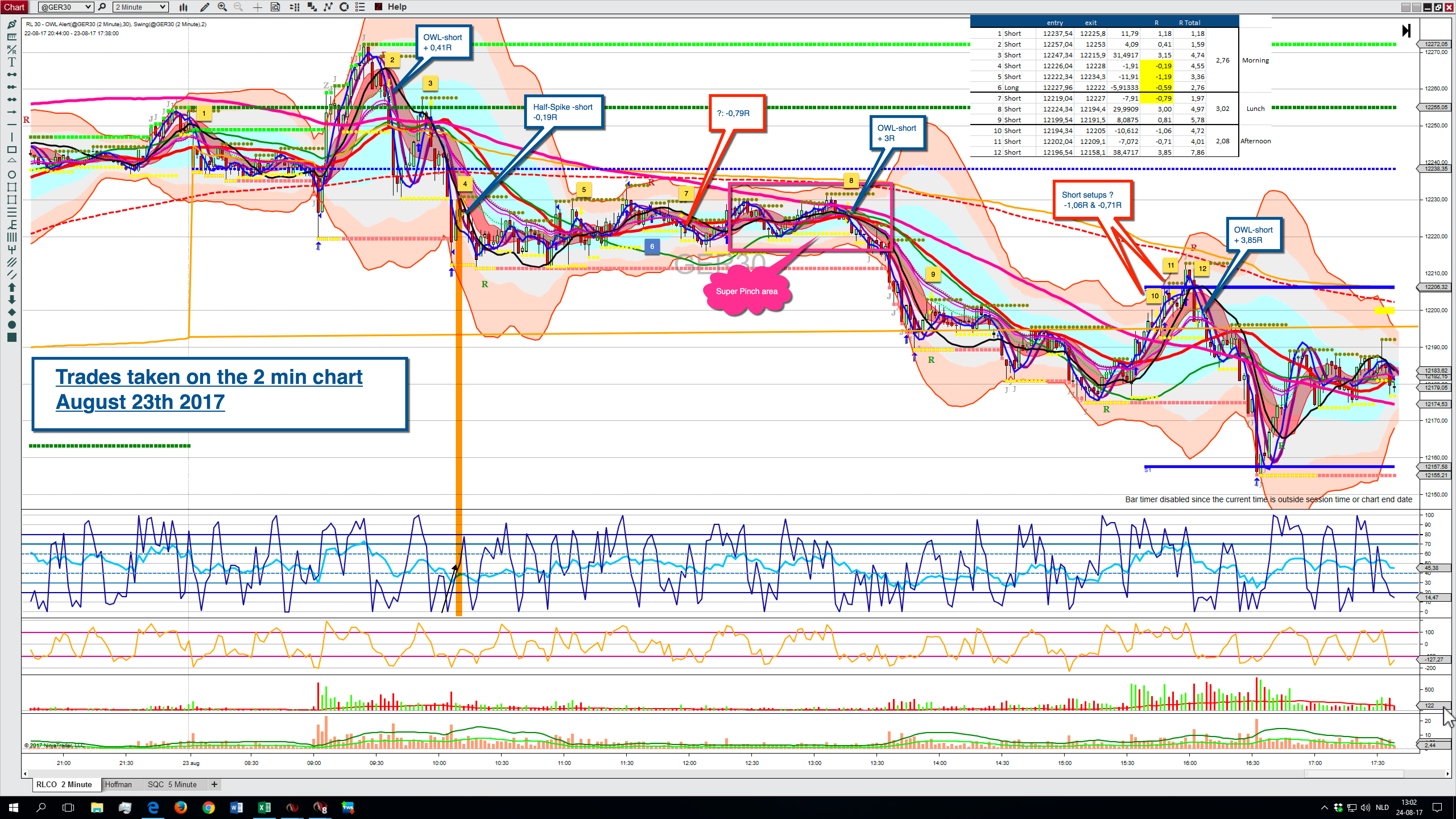Open Firefox from the taskbar
Image resolution: width=1456 pixels, height=819 pixels.
click(x=181, y=808)
